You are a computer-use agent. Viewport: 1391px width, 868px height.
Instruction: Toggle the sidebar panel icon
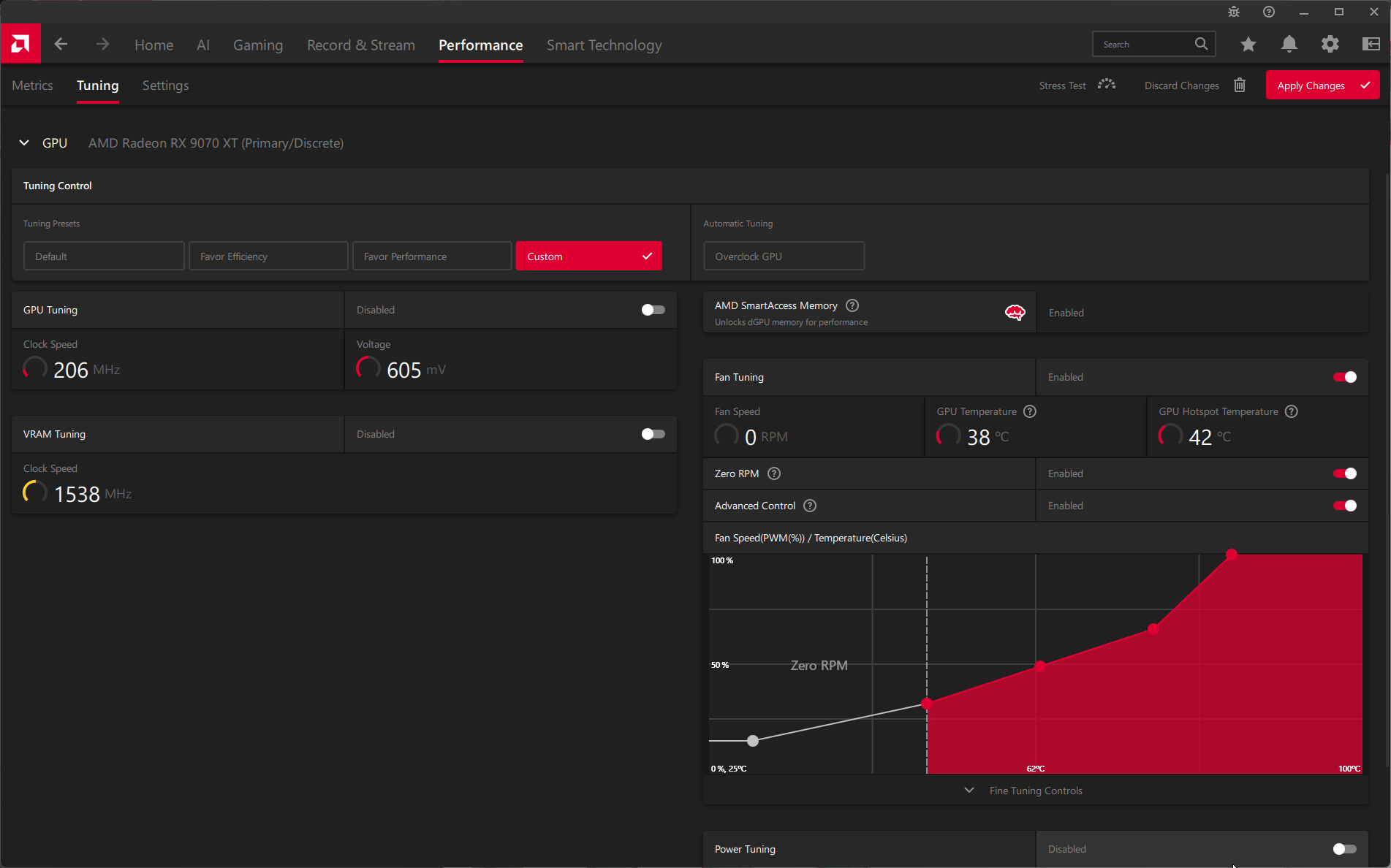pyautogui.click(x=1371, y=45)
